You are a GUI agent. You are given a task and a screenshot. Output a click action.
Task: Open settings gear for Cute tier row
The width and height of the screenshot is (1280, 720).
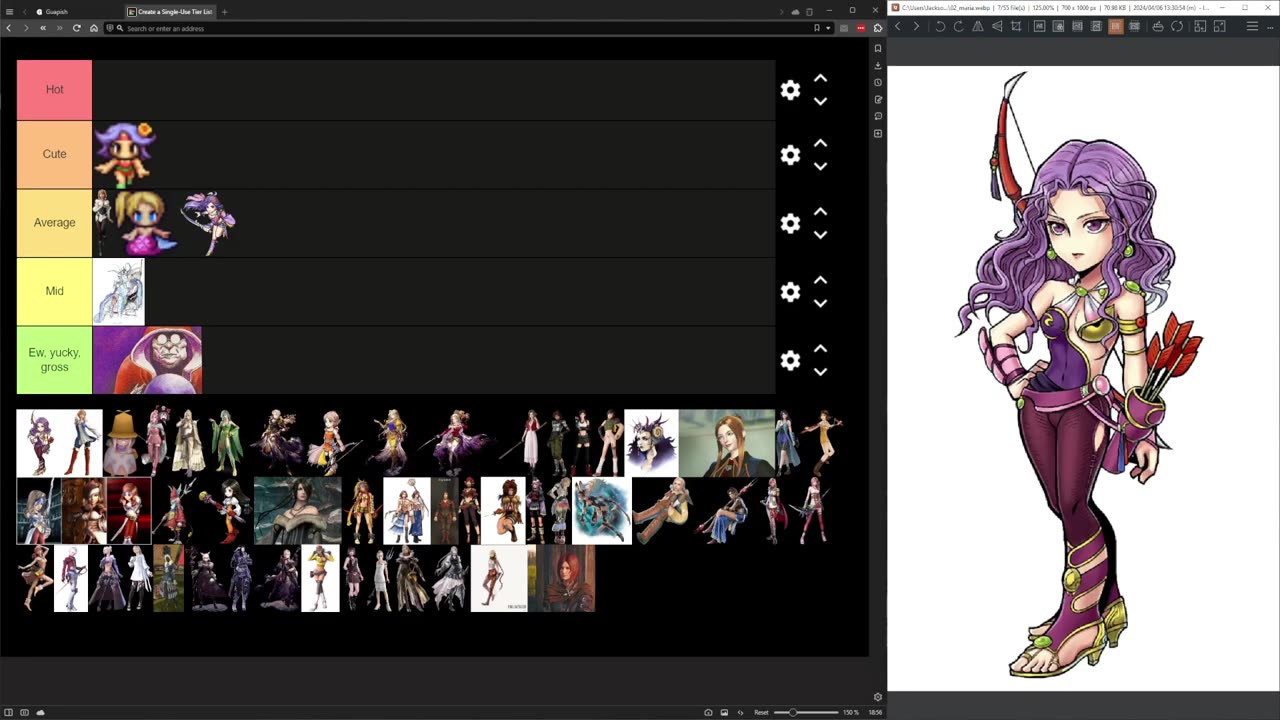790,155
